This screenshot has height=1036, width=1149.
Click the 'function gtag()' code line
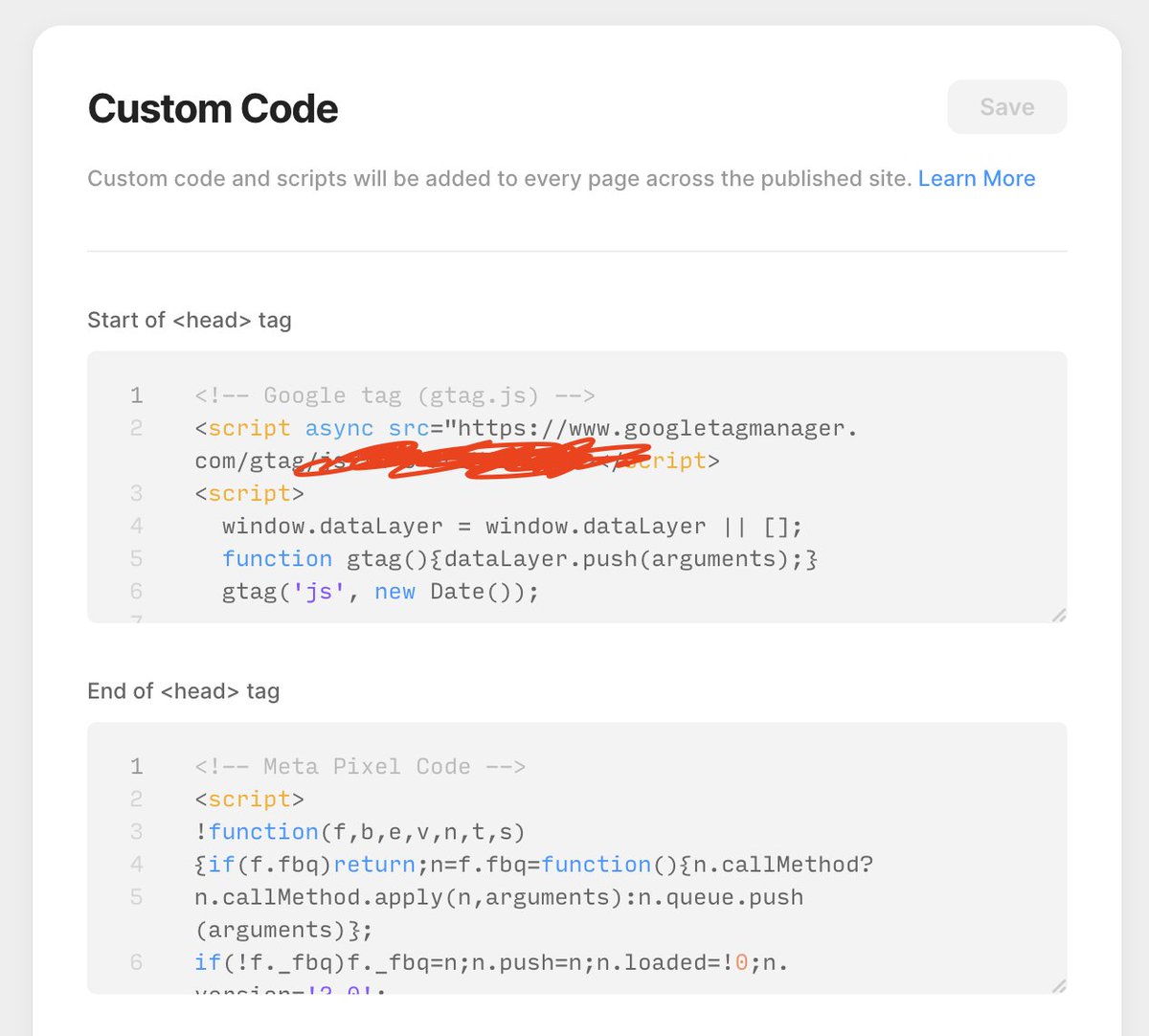click(x=519, y=559)
